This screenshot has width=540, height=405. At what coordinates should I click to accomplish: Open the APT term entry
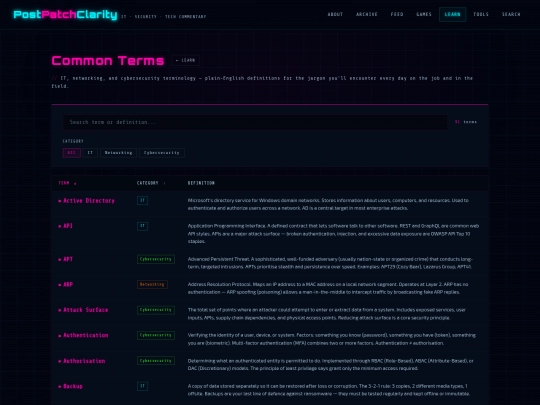coord(68,259)
